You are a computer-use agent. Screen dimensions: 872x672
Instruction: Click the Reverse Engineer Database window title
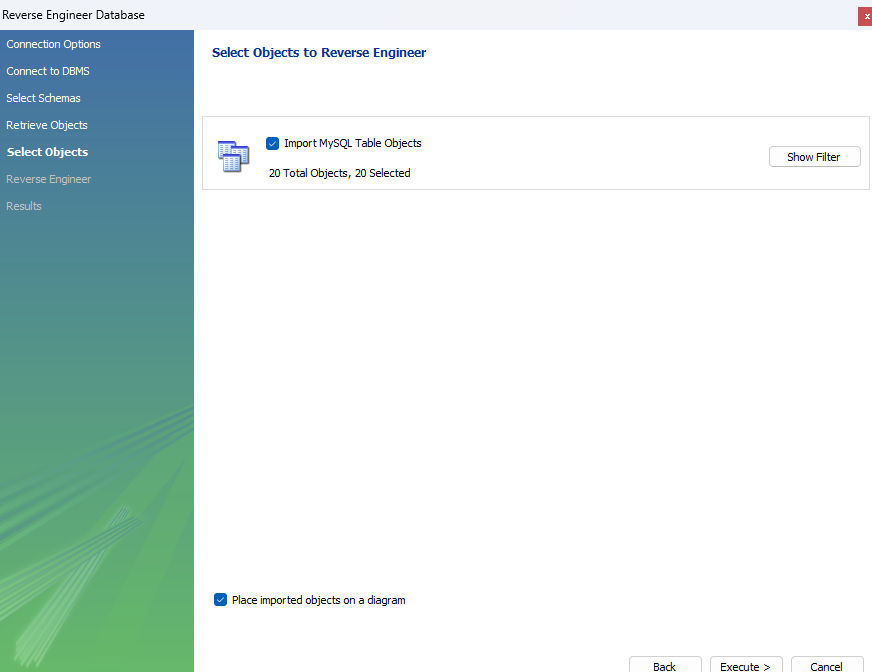click(73, 15)
